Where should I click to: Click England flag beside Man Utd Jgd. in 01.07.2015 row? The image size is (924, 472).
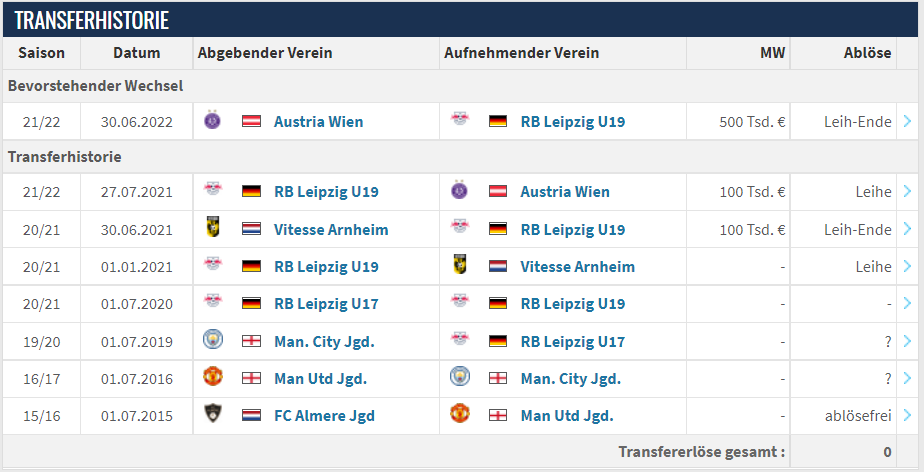coord(498,415)
